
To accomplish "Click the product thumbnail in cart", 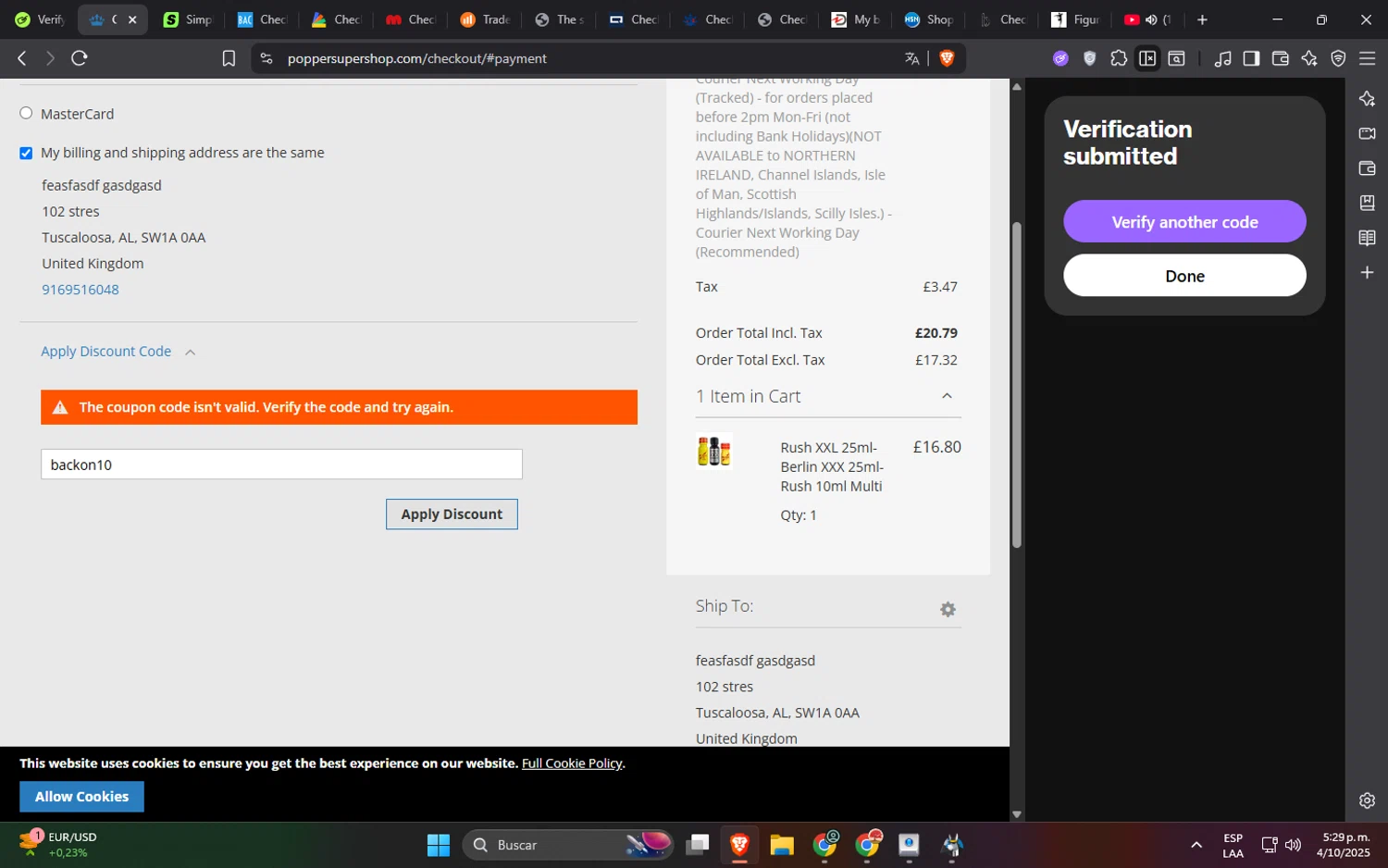I will click(714, 452).
